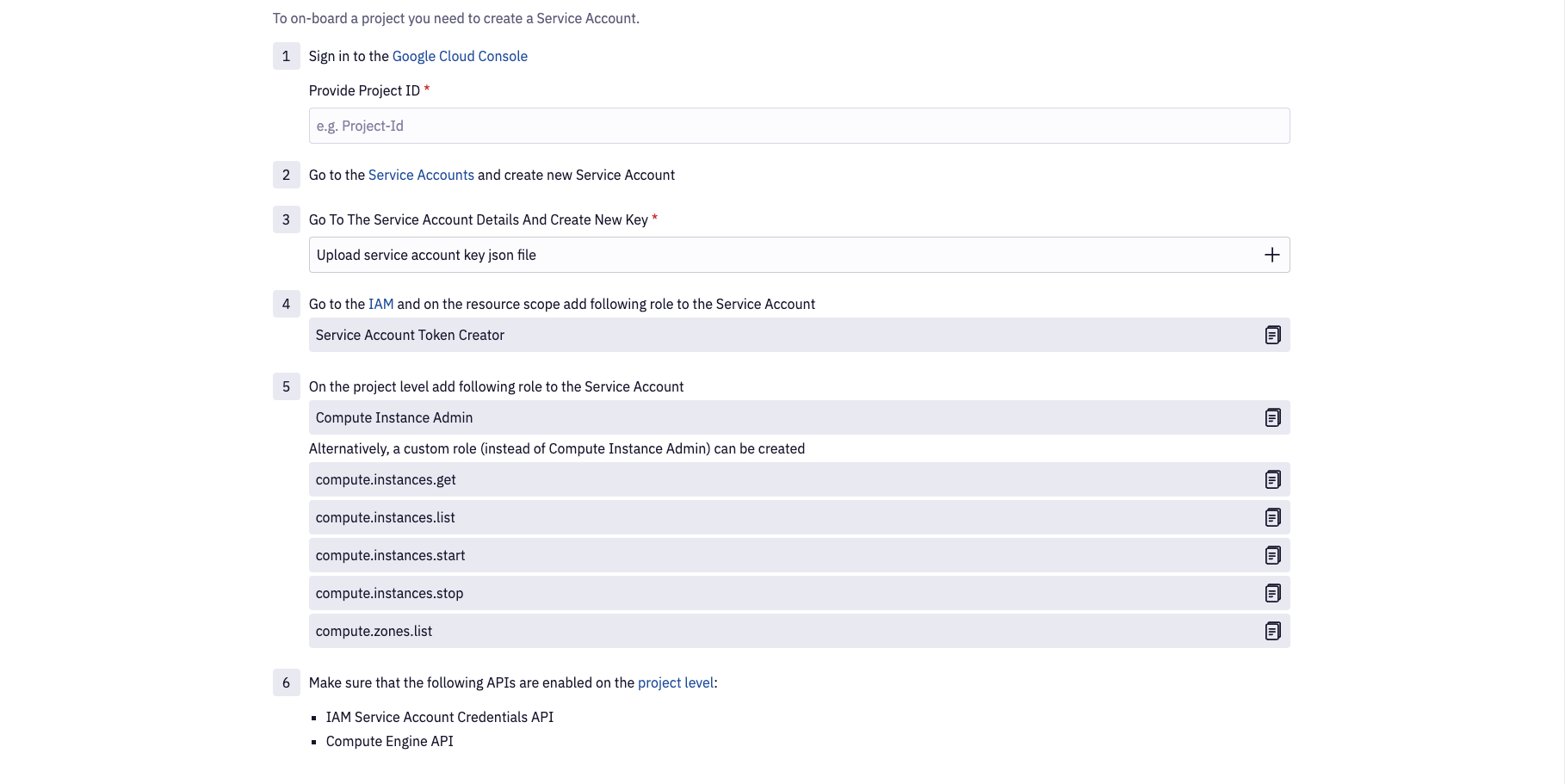Open the Service Accounts link
1565x784 pixels.
(x=421, y=175)
